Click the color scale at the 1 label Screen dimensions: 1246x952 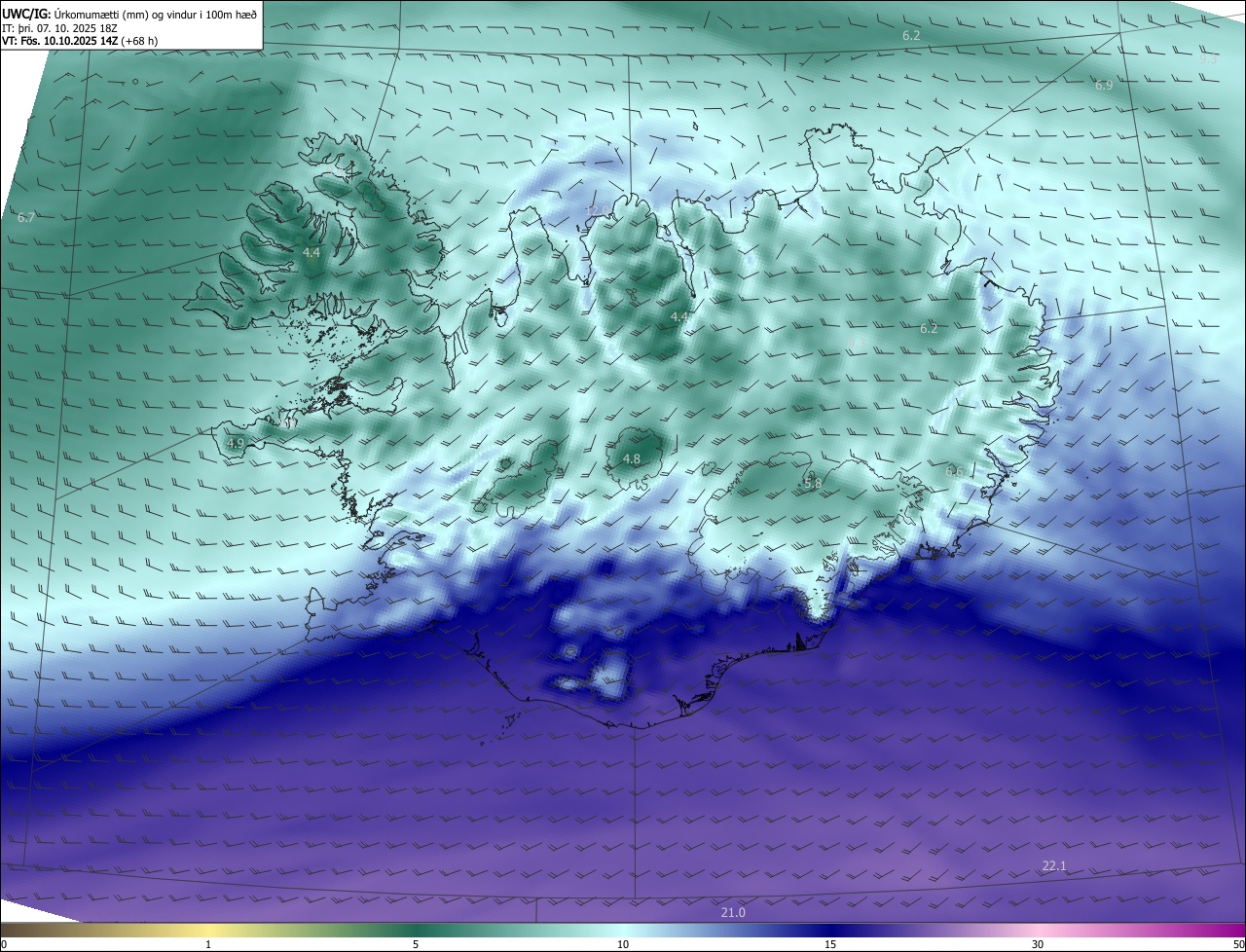coord(208,944)
